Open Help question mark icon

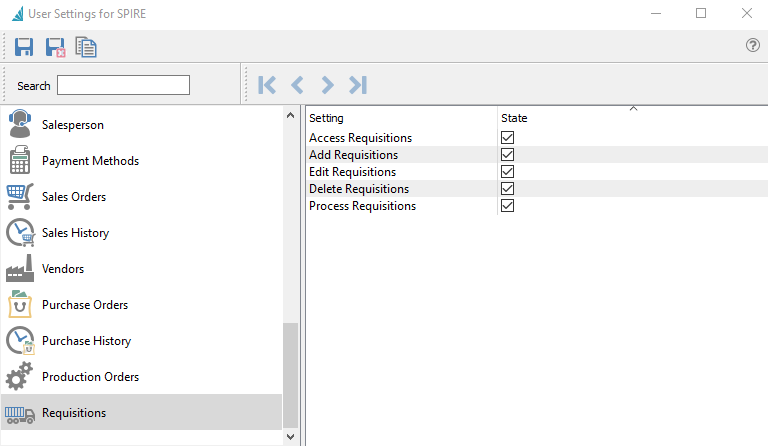pyautogui.click(x=753, y=46)
